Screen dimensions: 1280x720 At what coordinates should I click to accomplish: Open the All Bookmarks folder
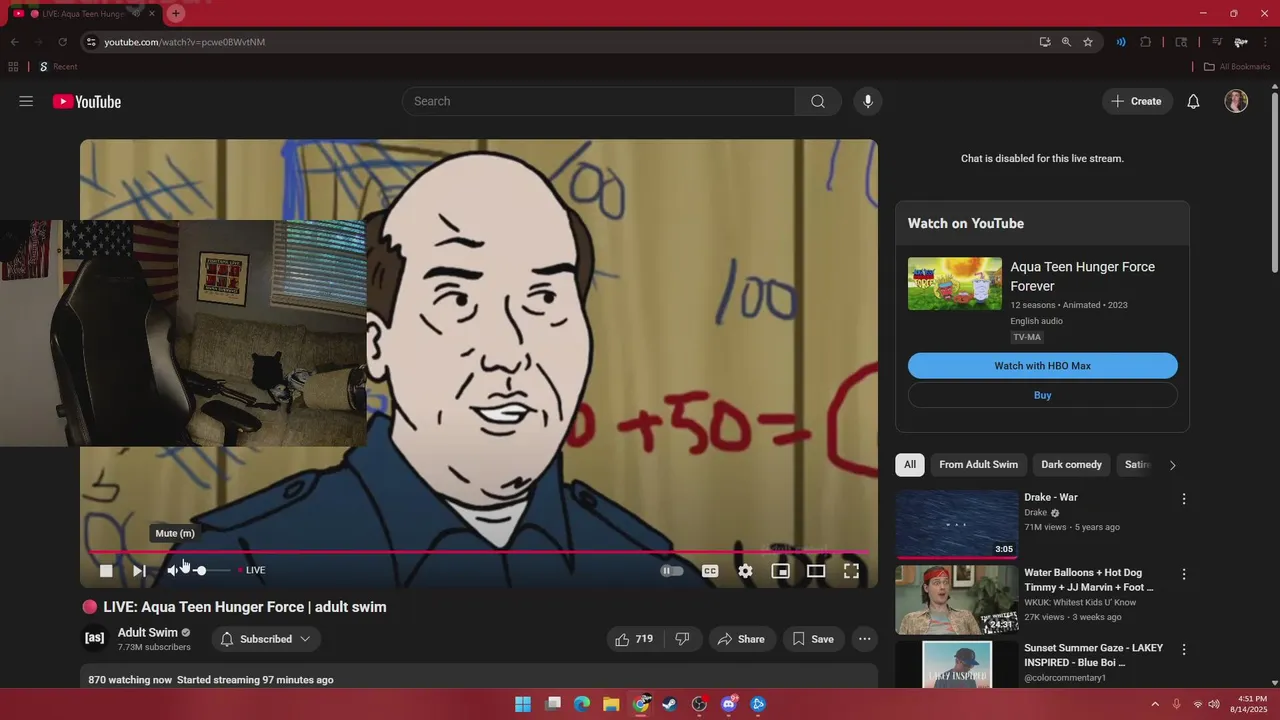point(1237,67)
